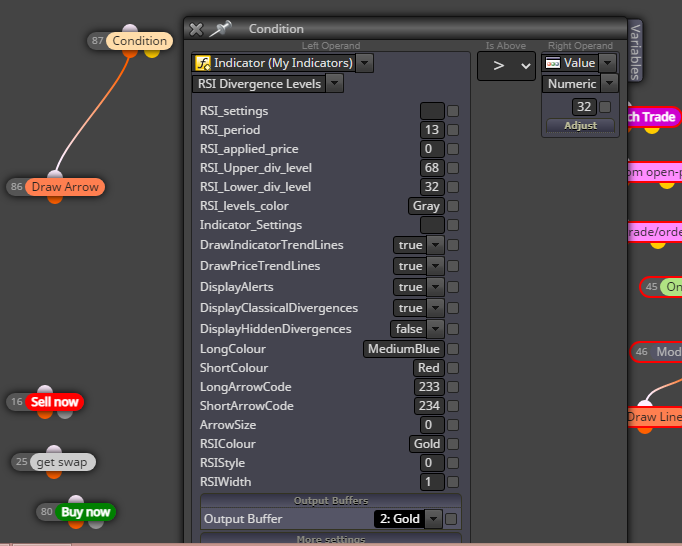682x546 pixels.
Task: Click the Indicator function icon in left operand
Action: [x=203, y=63]
